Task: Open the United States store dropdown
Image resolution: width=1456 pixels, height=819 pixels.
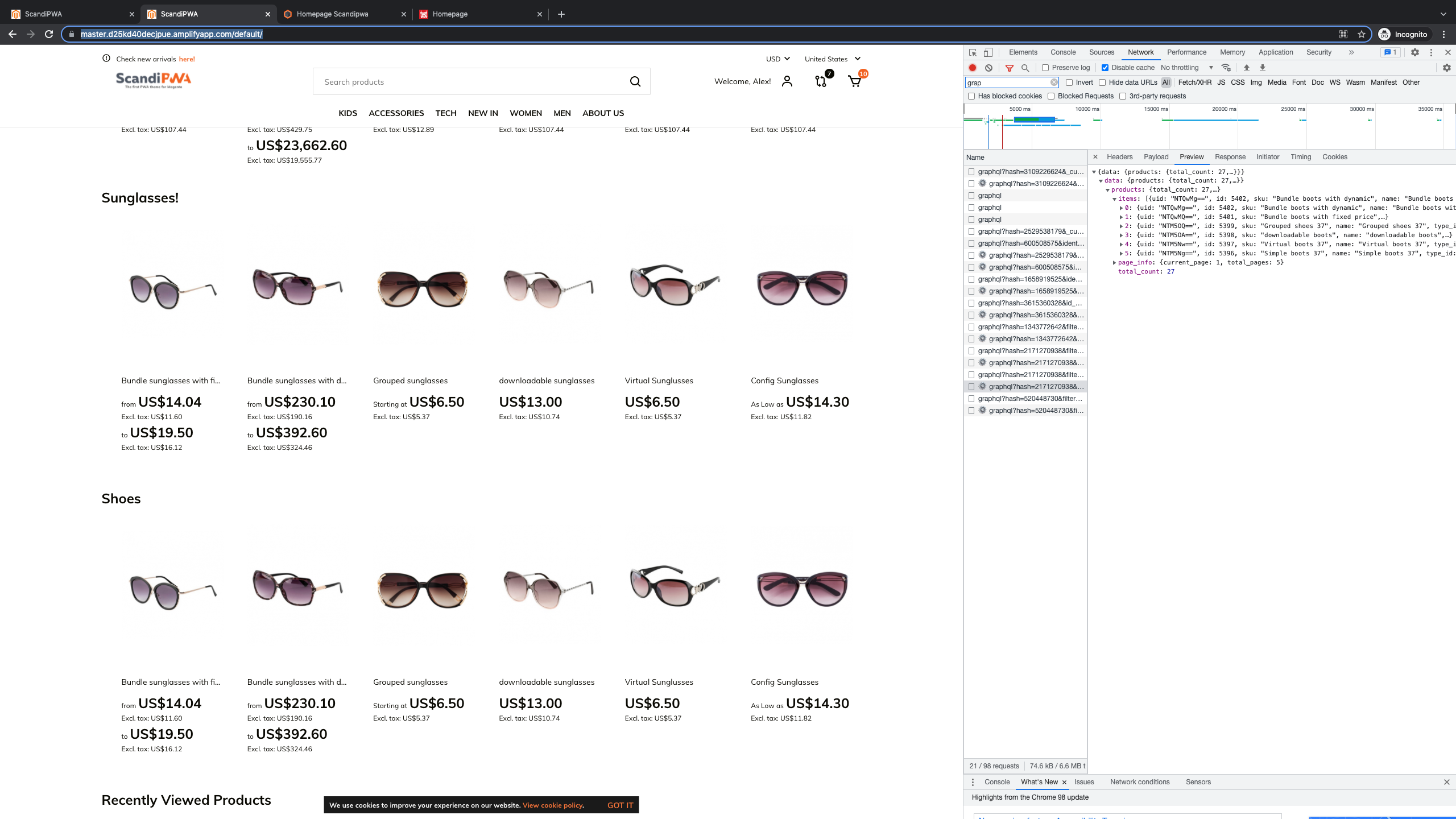Action: tap(833, 59)
